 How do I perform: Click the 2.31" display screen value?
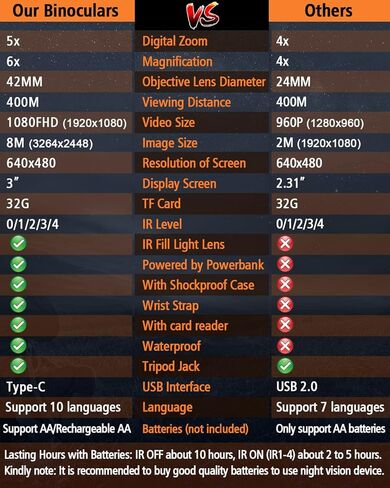(x=290, y=183)
